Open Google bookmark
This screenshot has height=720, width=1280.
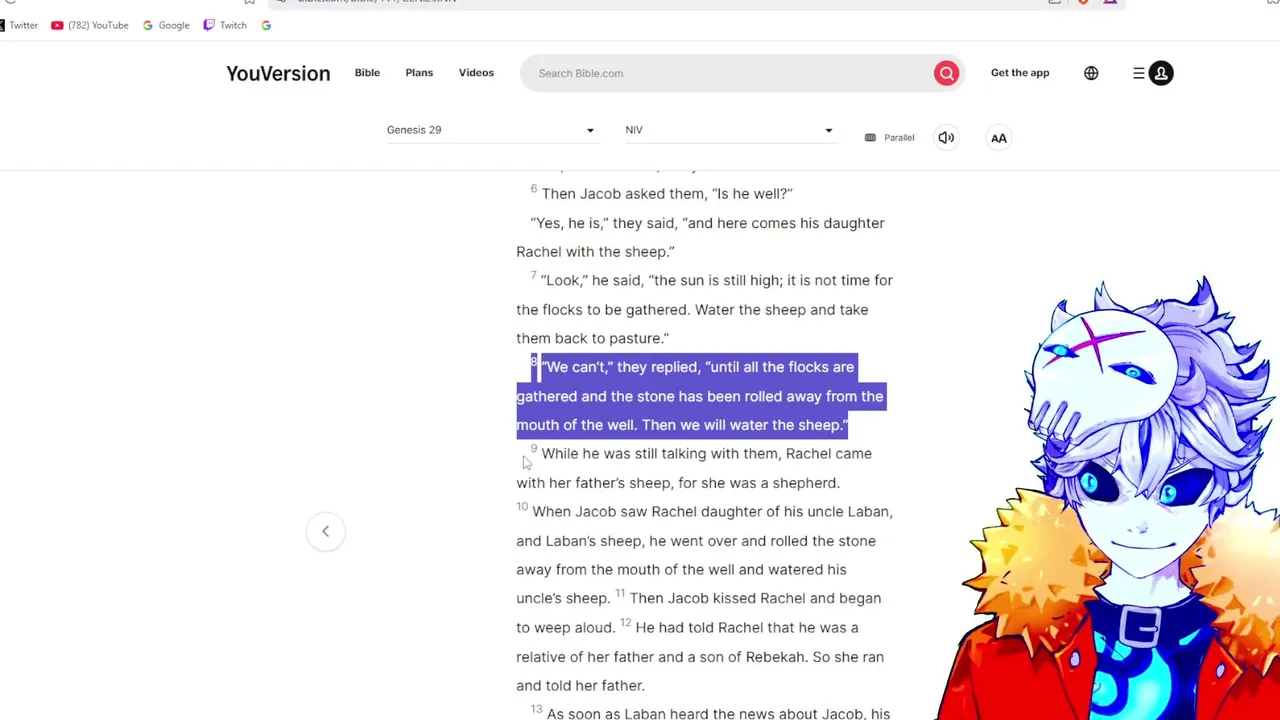click(x=166, y=25)
